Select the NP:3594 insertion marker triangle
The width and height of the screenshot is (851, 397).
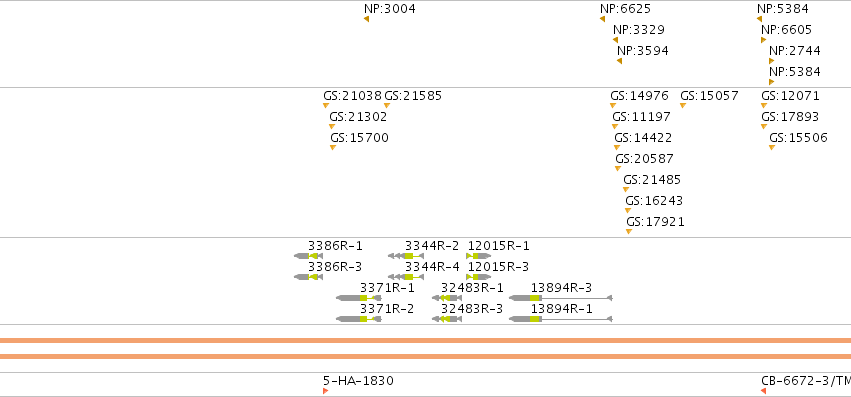619,61
